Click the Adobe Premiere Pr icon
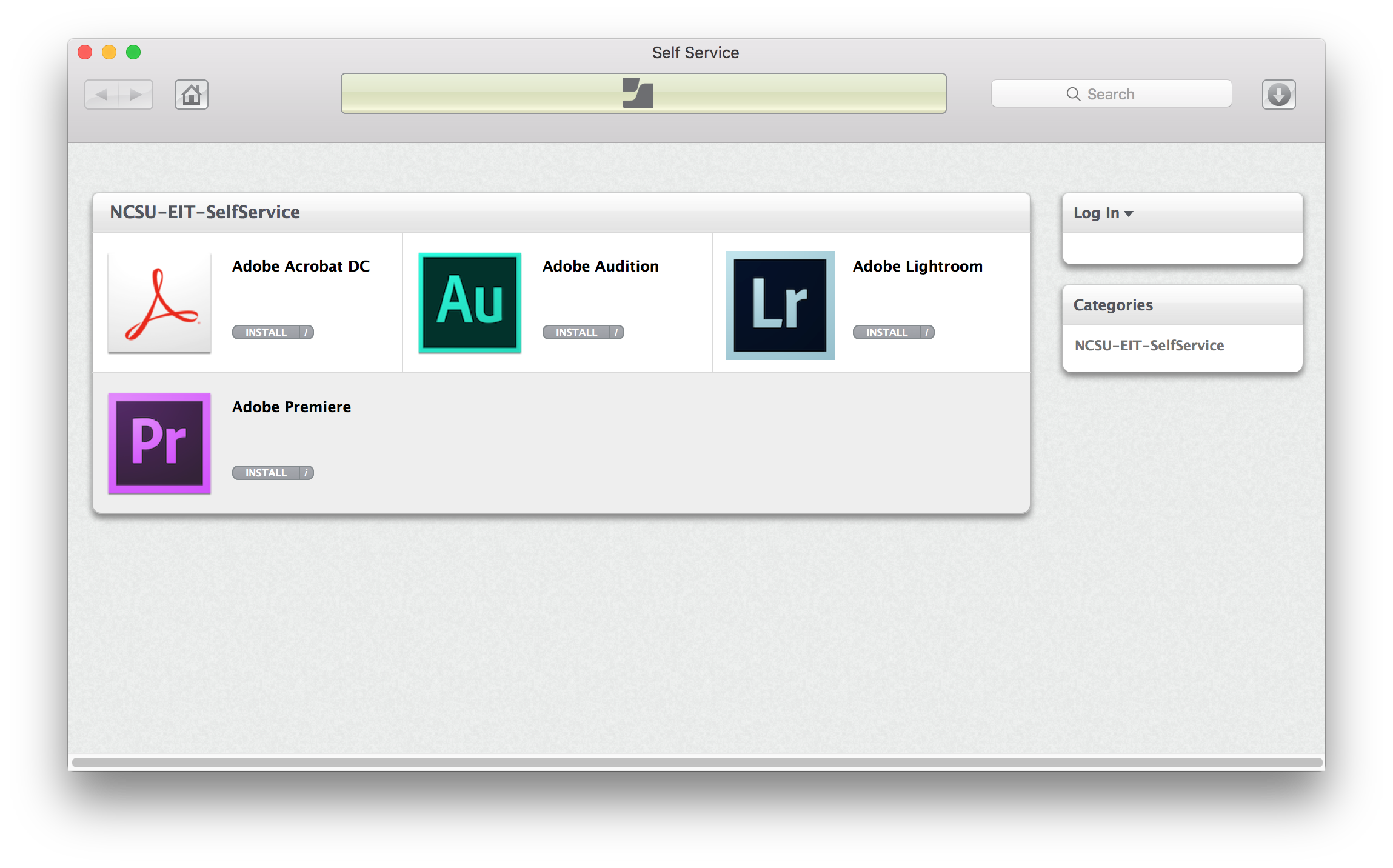 (159, 444)
